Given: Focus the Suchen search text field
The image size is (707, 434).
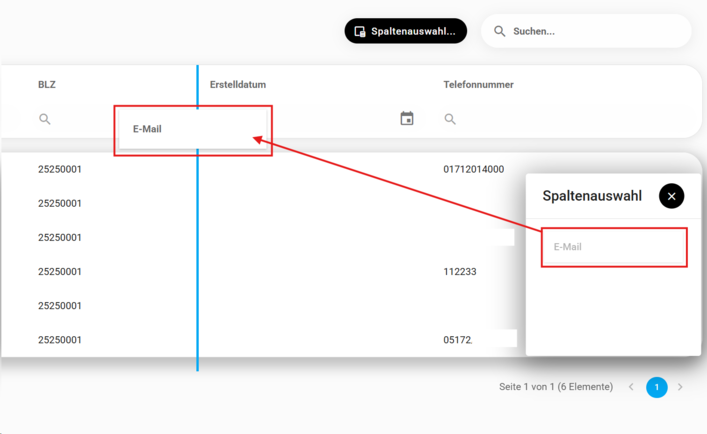Looking at the screenshot, I should pos(595,31).
